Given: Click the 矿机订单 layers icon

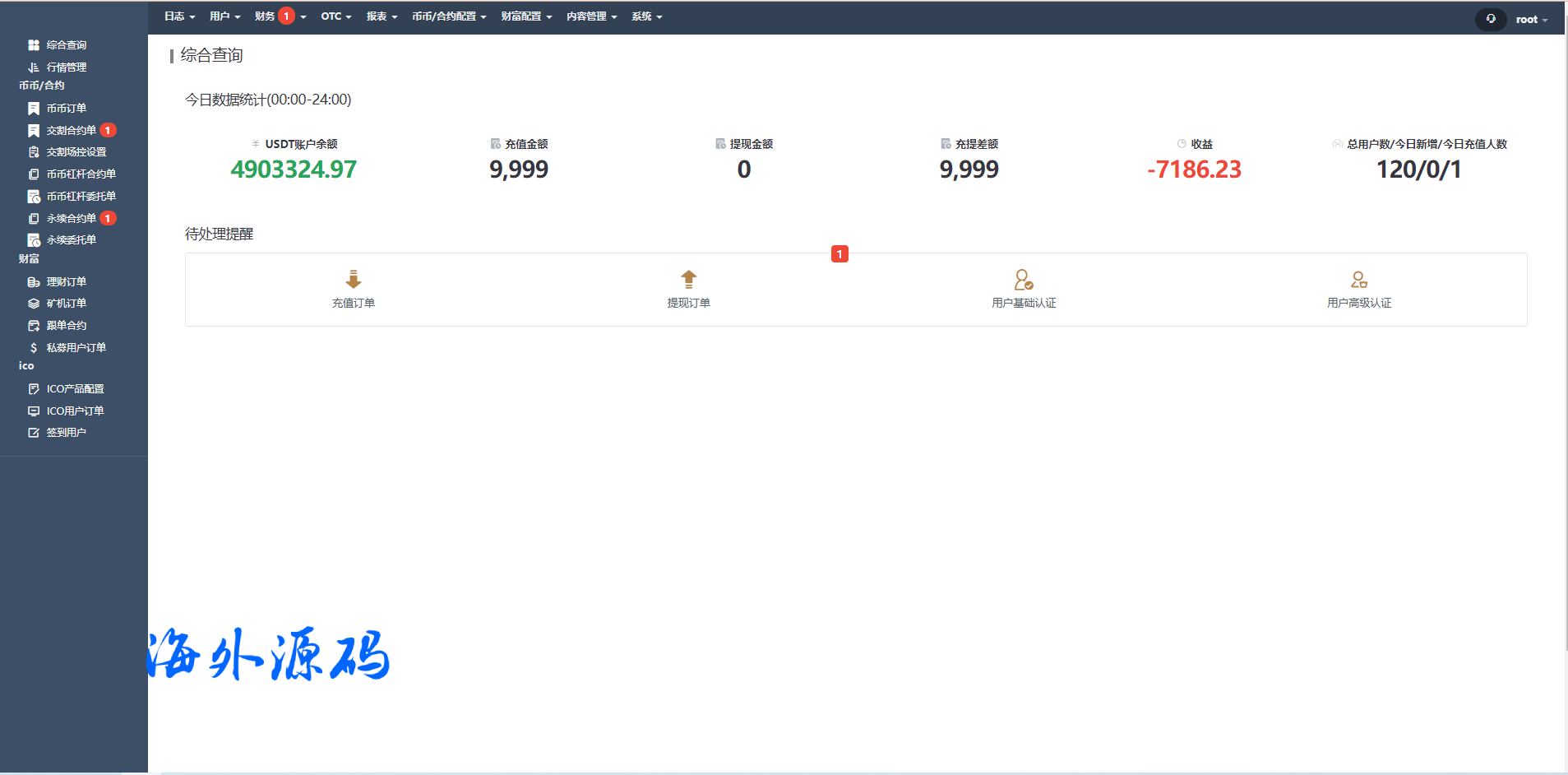Looking at the screenshot, I should [x=34, y=304].
